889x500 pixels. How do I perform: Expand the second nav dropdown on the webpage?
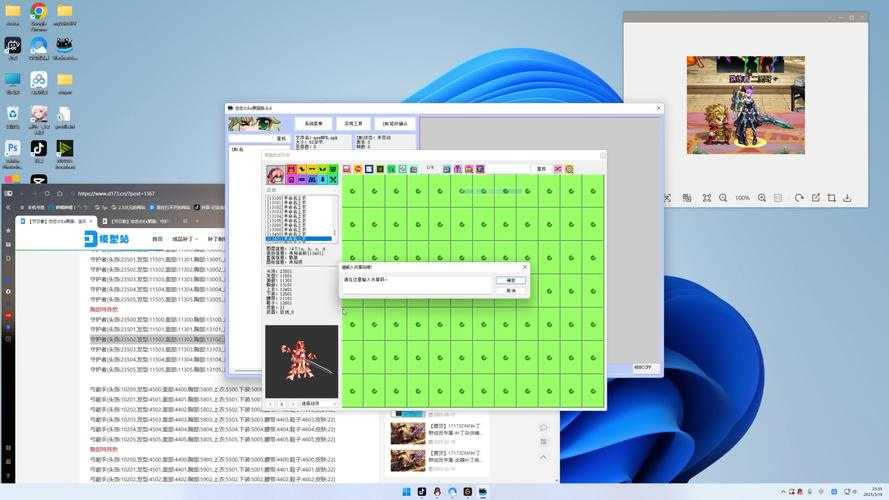[x=185, y=239]
